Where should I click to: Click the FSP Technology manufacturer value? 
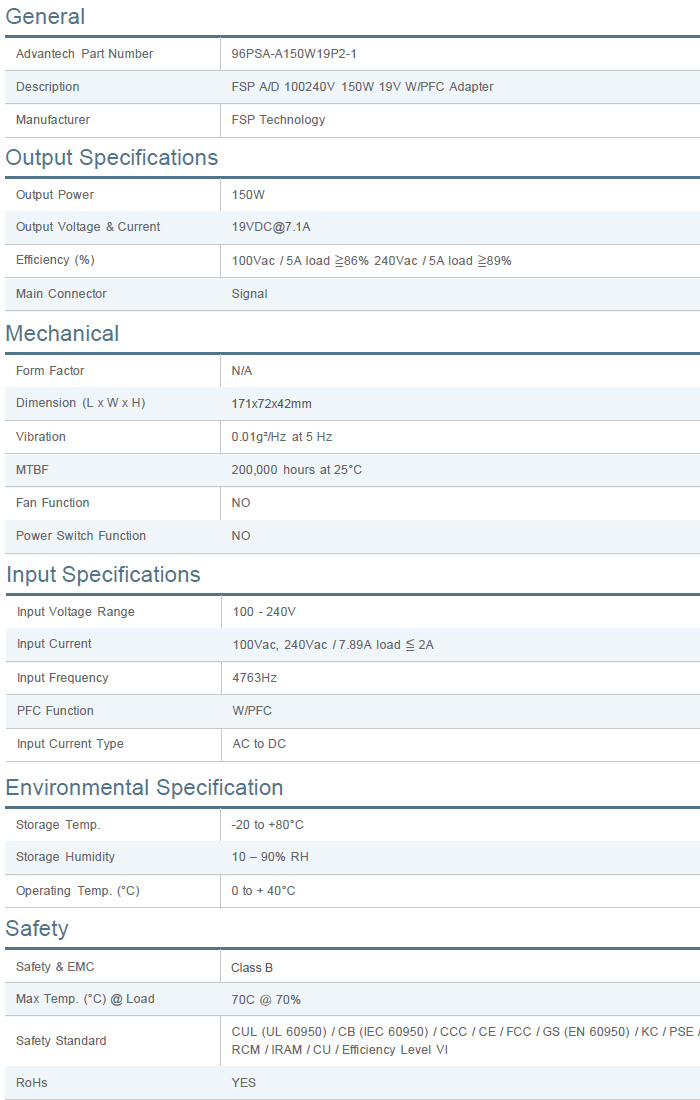[278, 120]
